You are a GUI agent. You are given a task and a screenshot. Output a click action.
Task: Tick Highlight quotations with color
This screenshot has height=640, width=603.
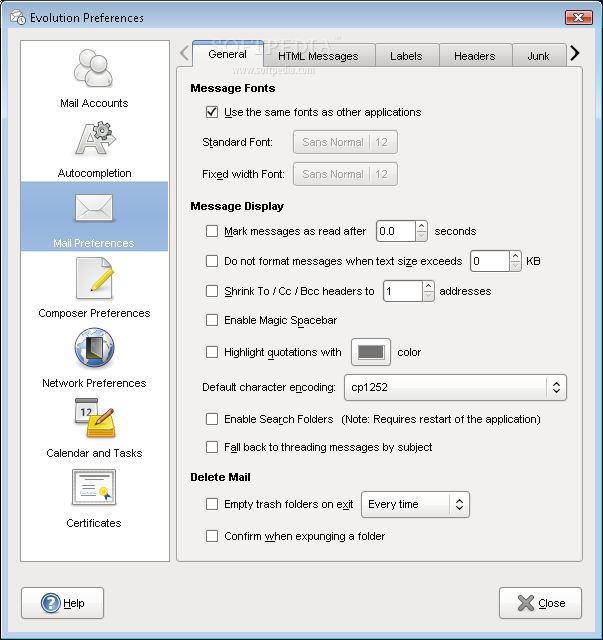(212, 352)
